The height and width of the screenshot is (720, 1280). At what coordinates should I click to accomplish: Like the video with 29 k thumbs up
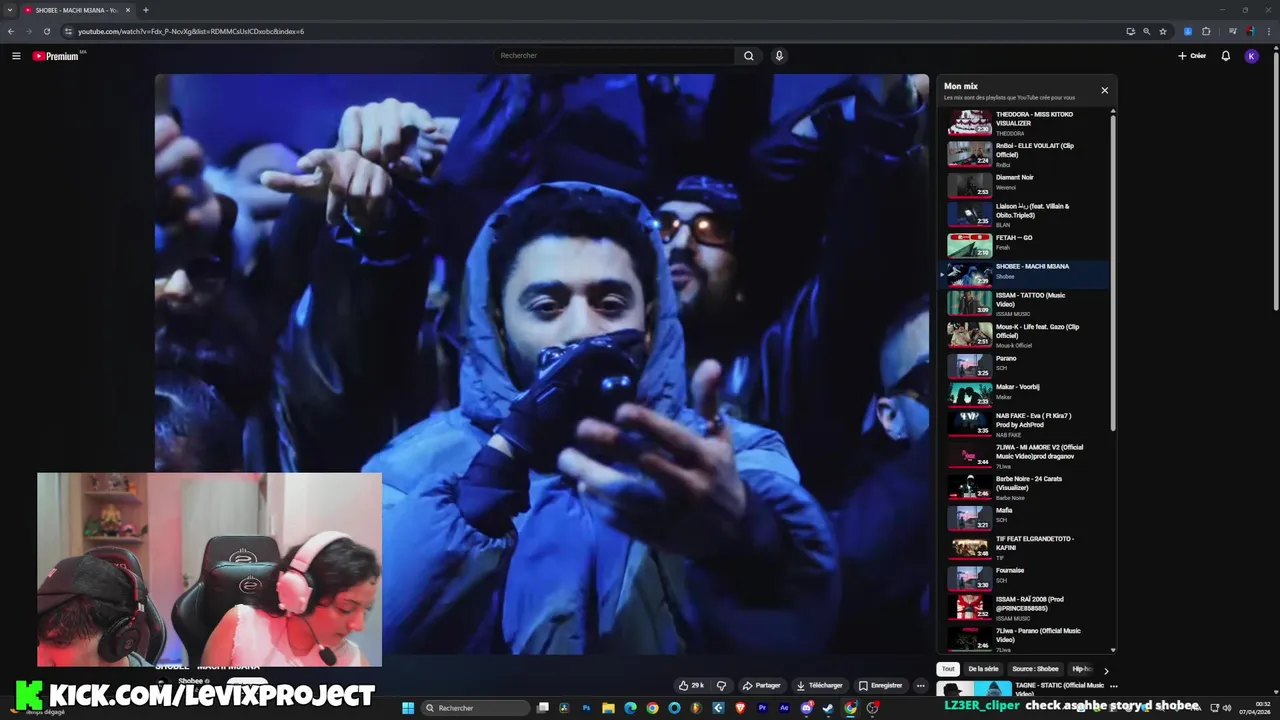click(691, 685)
